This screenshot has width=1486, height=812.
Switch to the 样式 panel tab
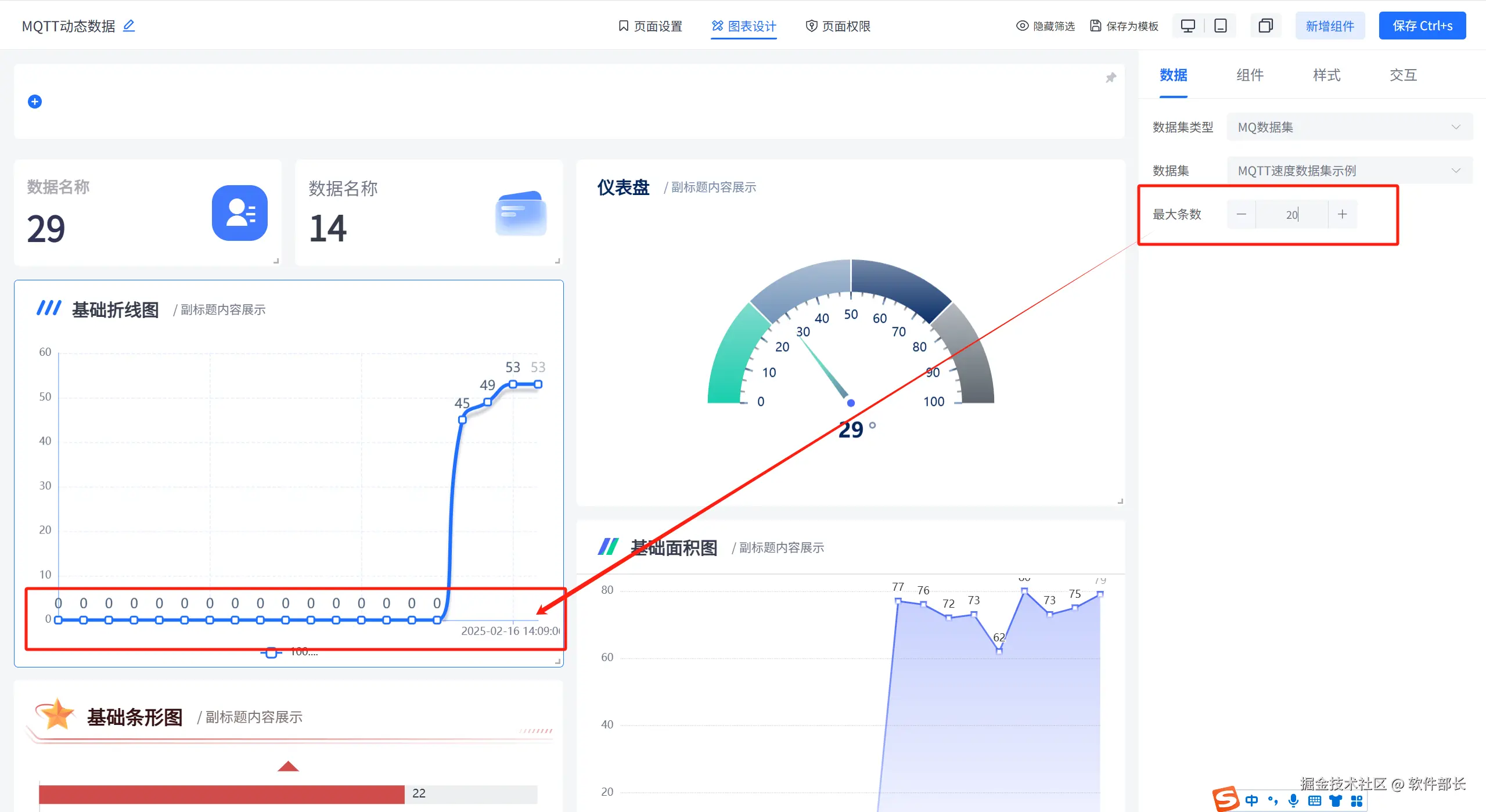(x=1326, y=75)
